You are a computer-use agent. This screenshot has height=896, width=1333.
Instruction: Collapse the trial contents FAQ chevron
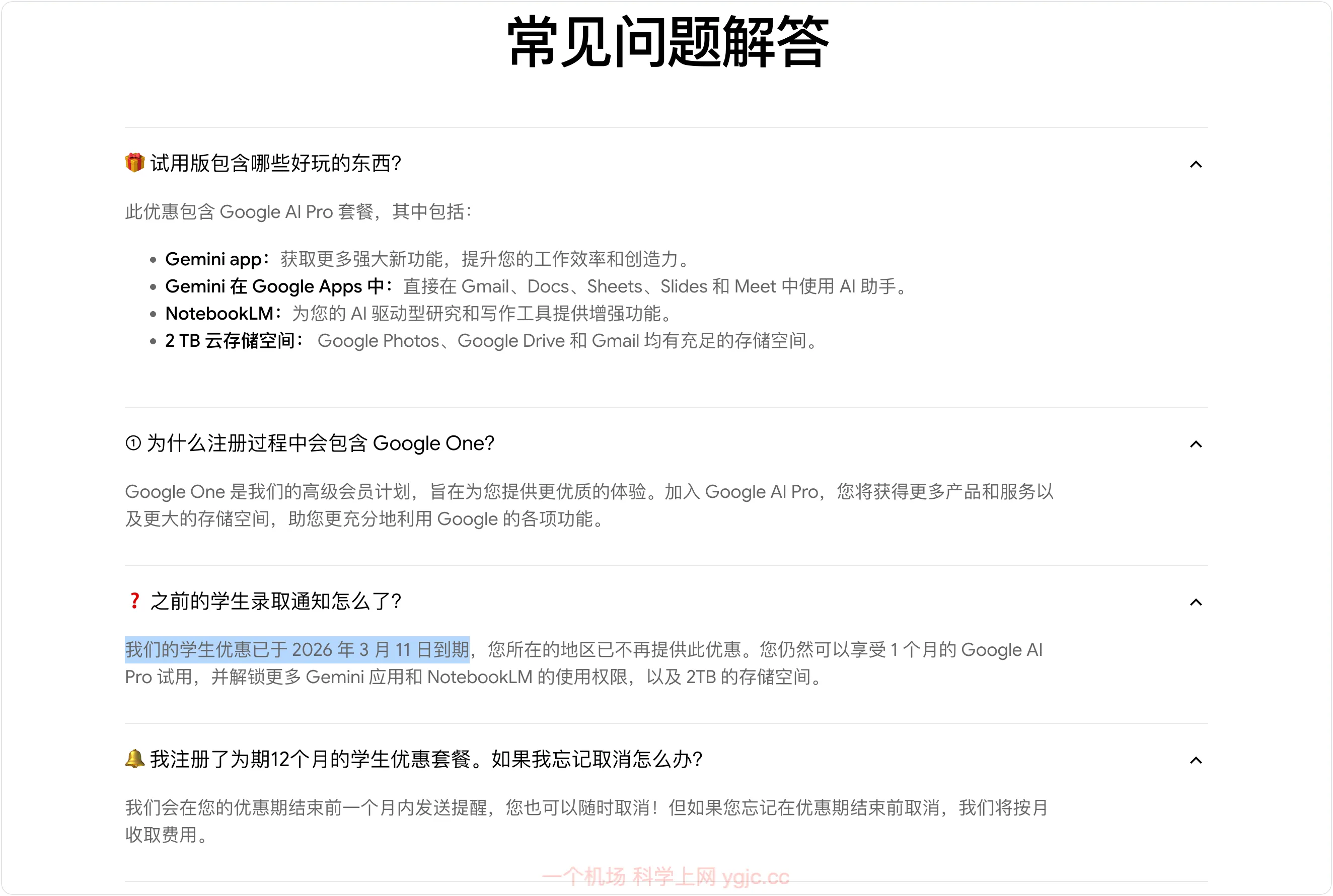[x=1195, y=165]
